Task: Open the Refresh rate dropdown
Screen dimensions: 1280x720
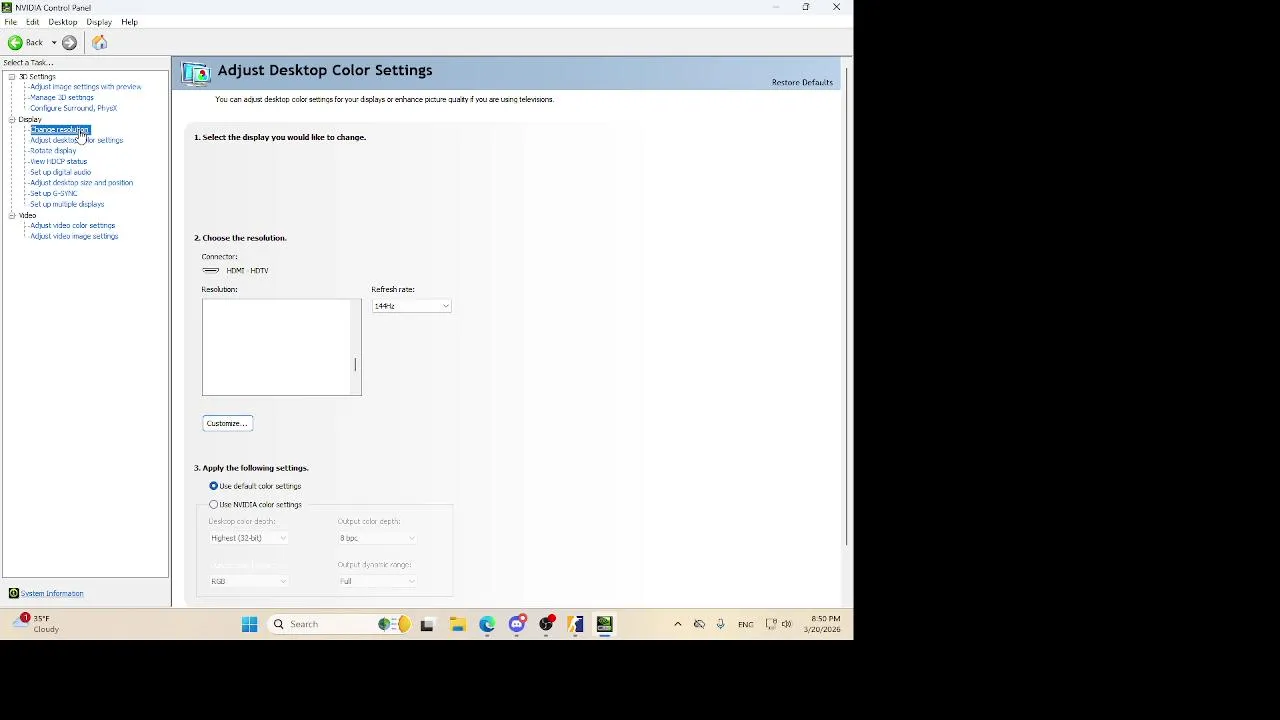Action: tap(411, 306)
